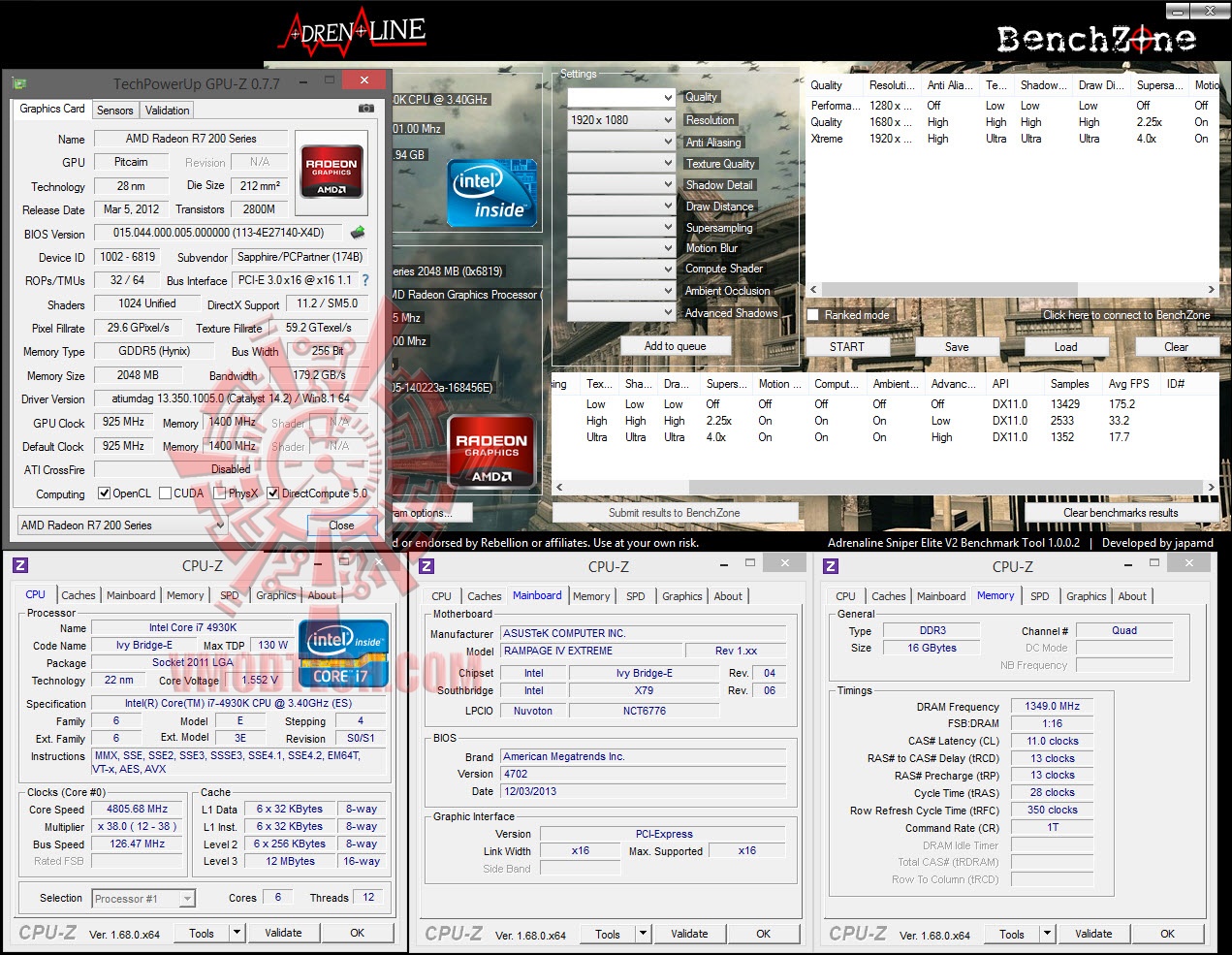Open the Quality dropdown in Settings

pos(620,98)
